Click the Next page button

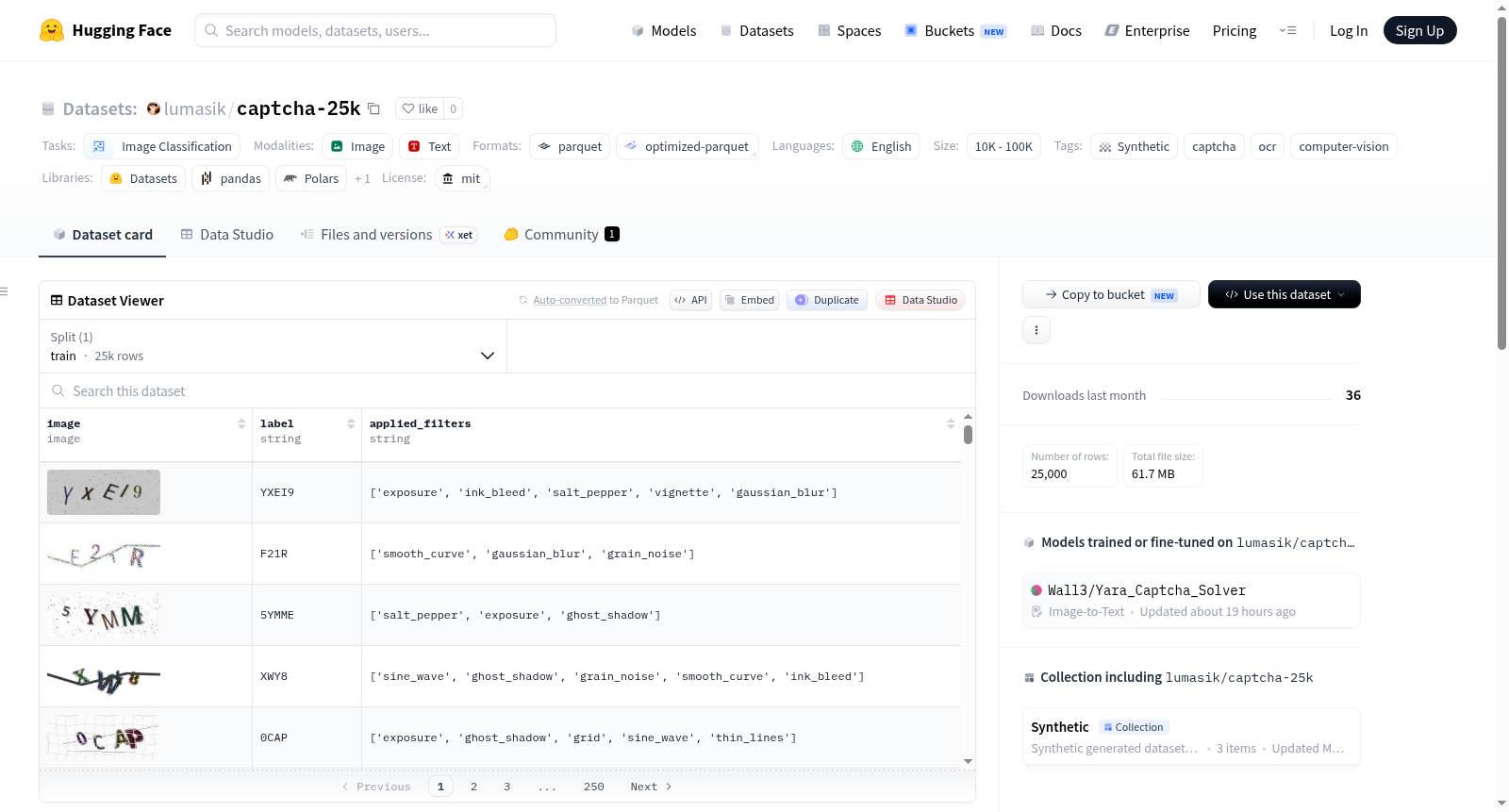point(651,787)
